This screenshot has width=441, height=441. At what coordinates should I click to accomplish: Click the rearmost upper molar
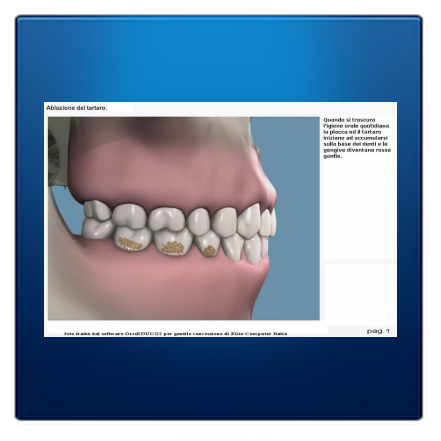point(96,210)
